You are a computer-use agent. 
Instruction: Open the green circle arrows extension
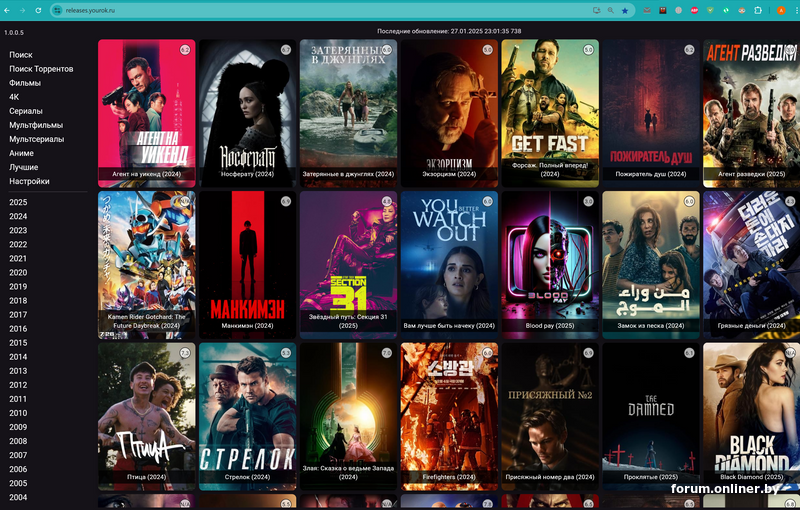point(726,10)
